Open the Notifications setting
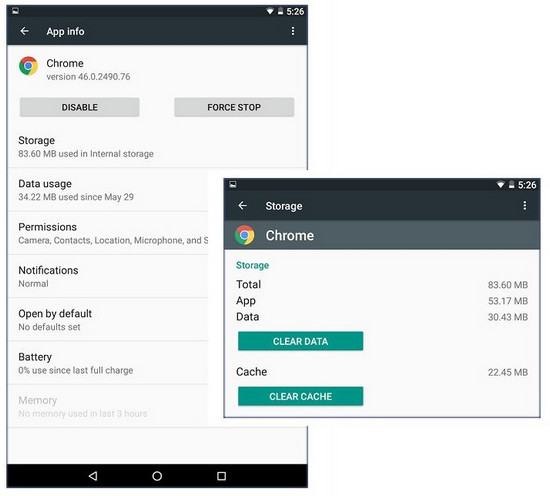The height and width of the screenshot is (496, 550). 108,276
